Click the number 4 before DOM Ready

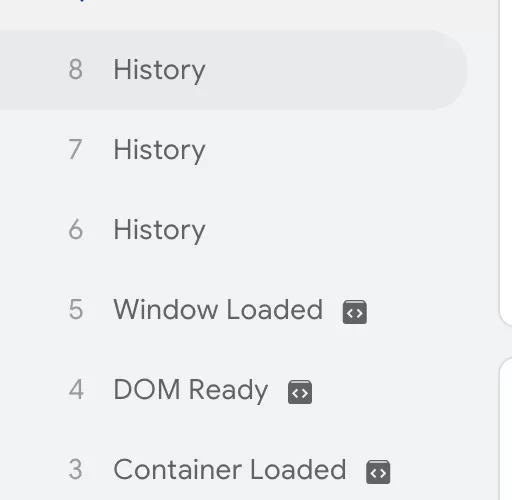pyautogui.click(x=76, y=390)
